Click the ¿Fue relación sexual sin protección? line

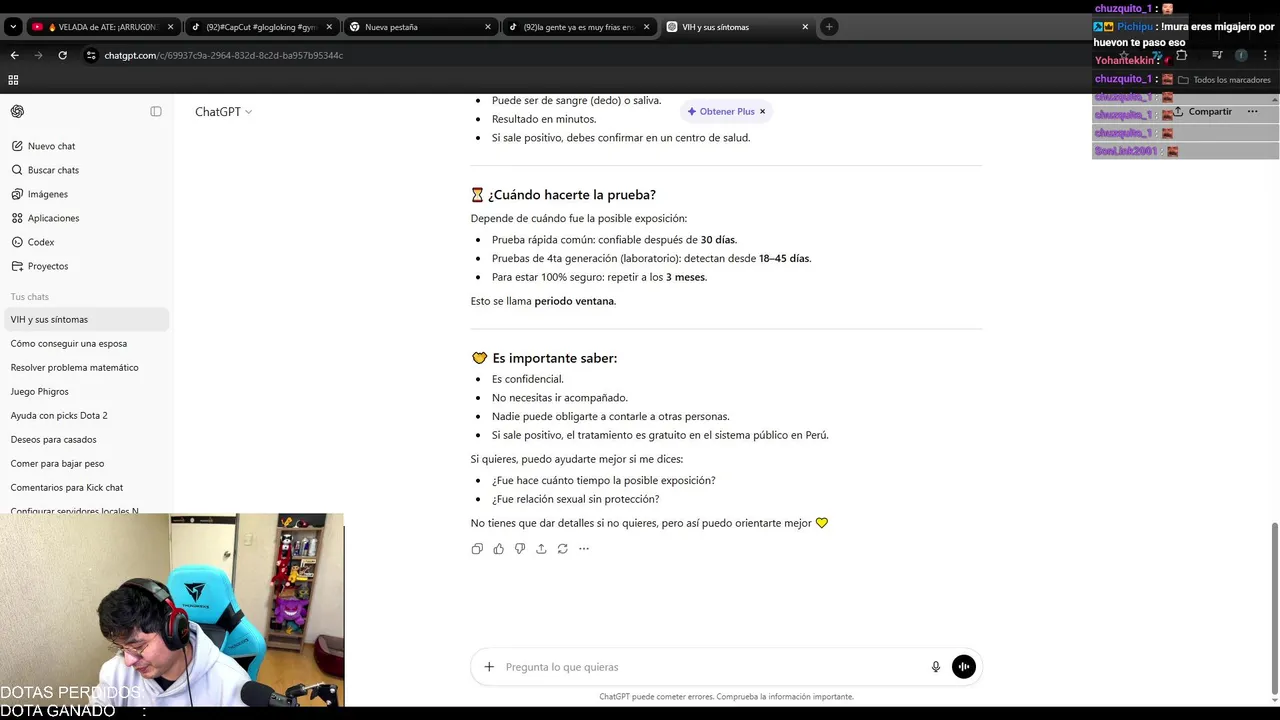click(x=576, y=499)
